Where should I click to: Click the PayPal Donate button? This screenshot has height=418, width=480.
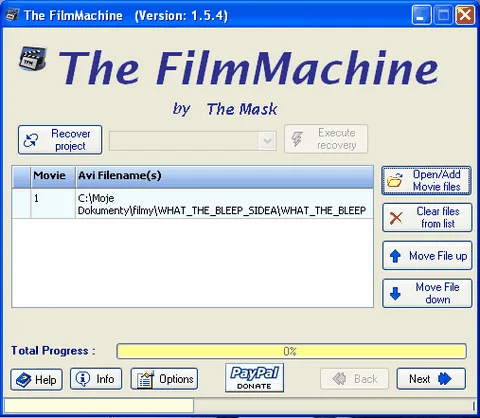254,378
